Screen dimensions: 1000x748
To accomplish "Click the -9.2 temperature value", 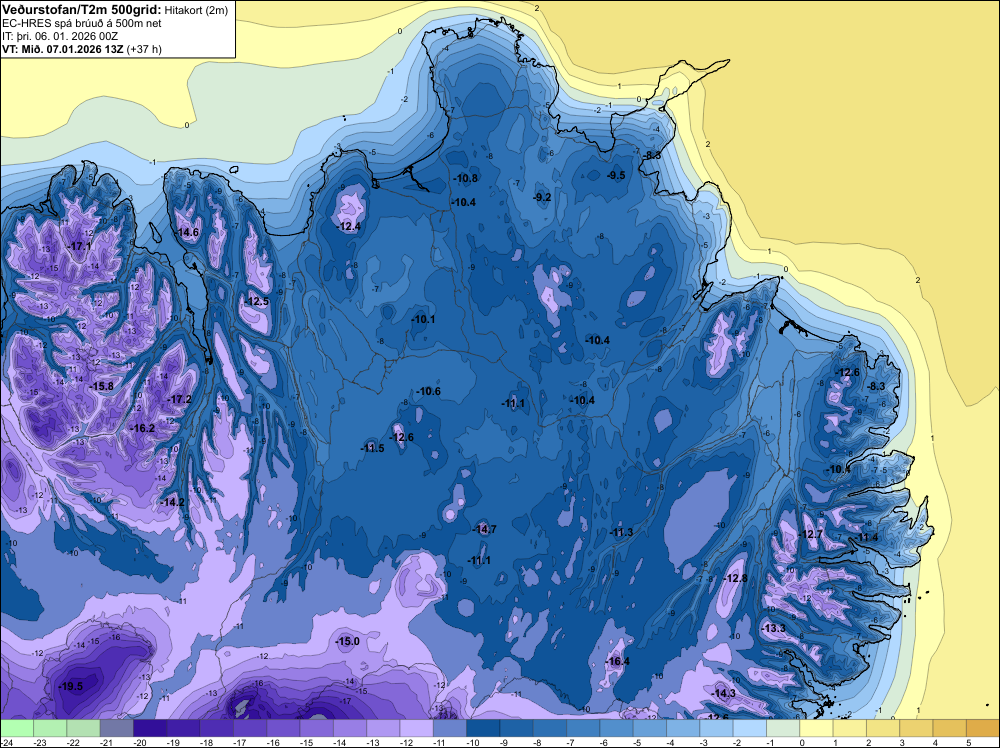I will coord(542,197).
